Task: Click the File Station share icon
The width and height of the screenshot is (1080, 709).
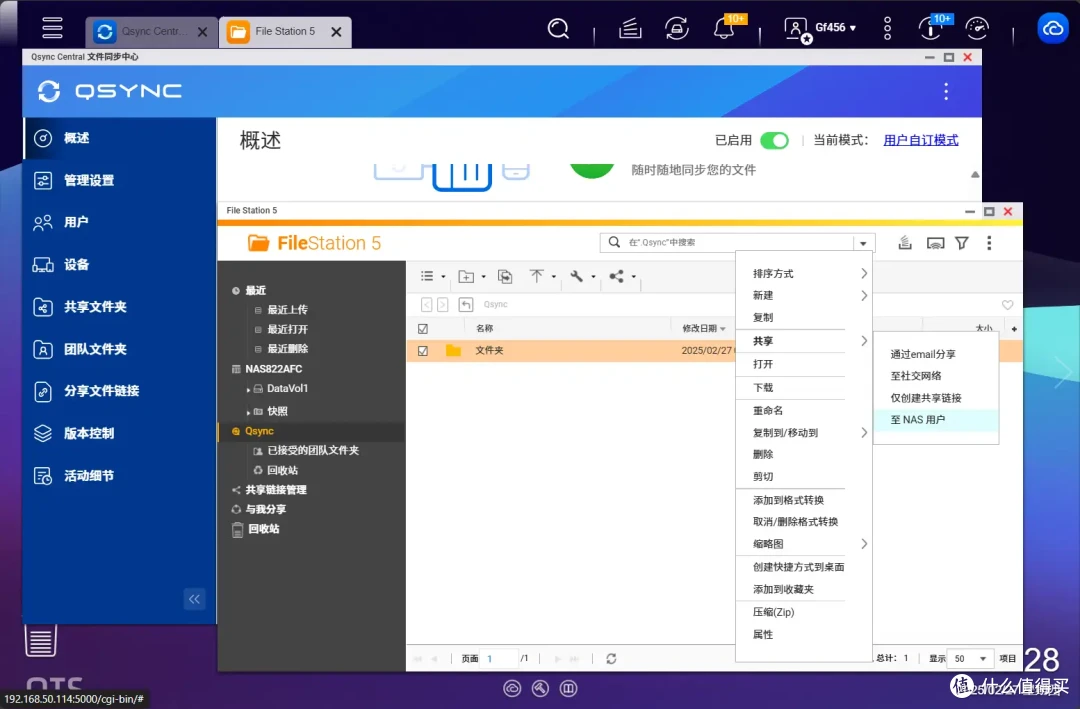Action: (616, 276)
